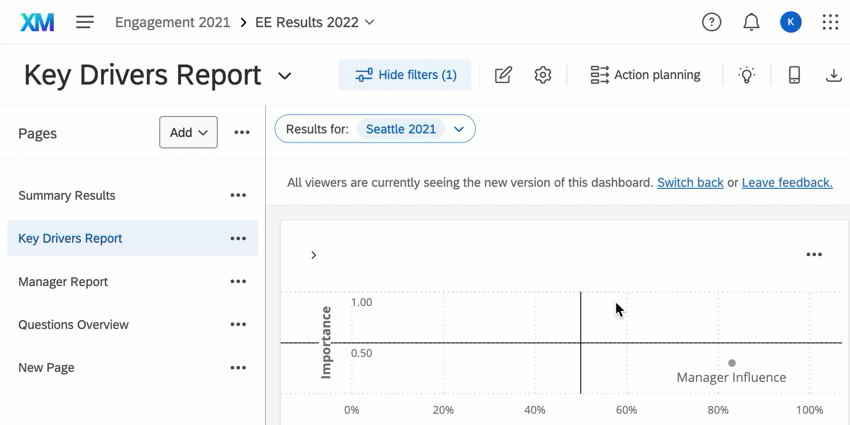Select the Summary Results page
Image resolution: width=850 pixels, height=425 pixels.
tap(67, 195)
